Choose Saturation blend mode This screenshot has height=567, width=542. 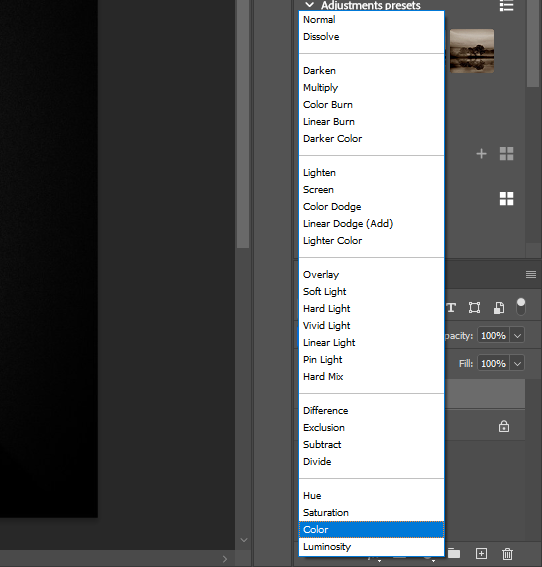(x=371, y=512)
